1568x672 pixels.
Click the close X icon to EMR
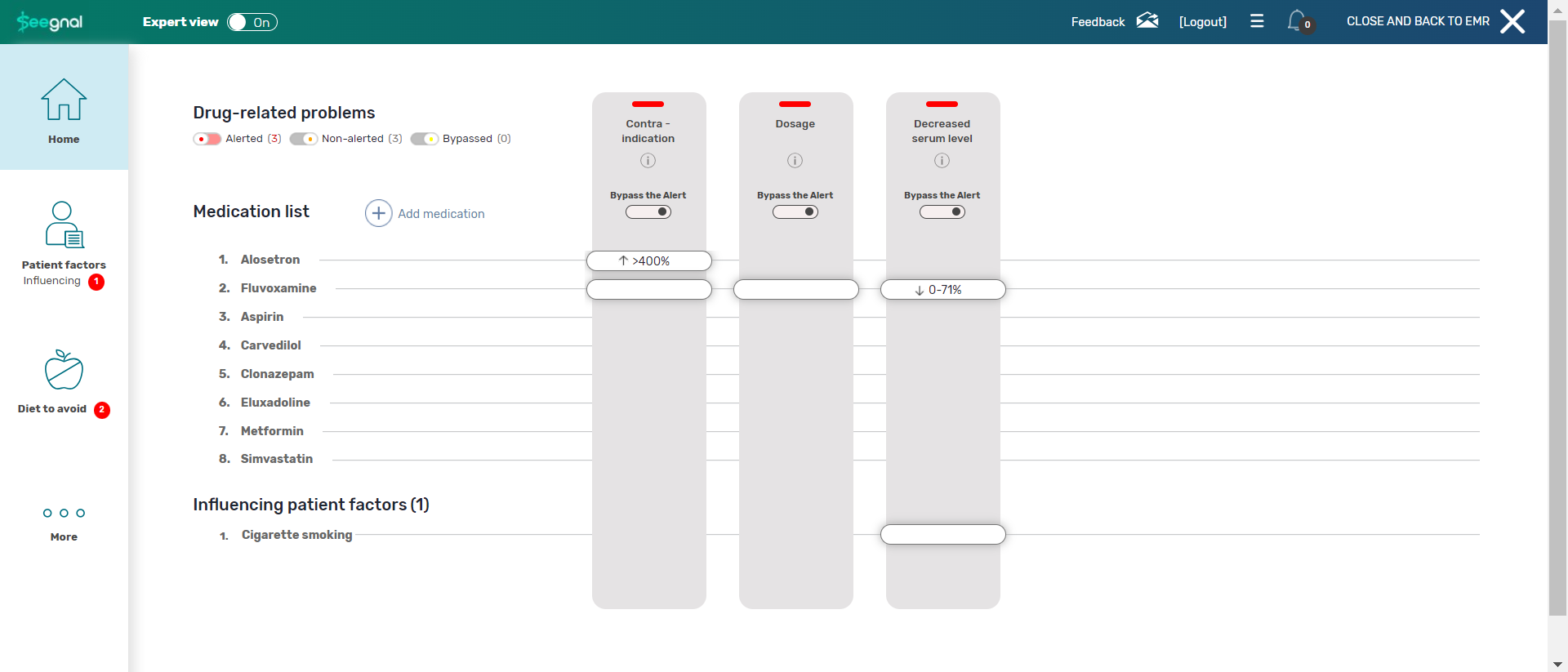[1512, 21]
